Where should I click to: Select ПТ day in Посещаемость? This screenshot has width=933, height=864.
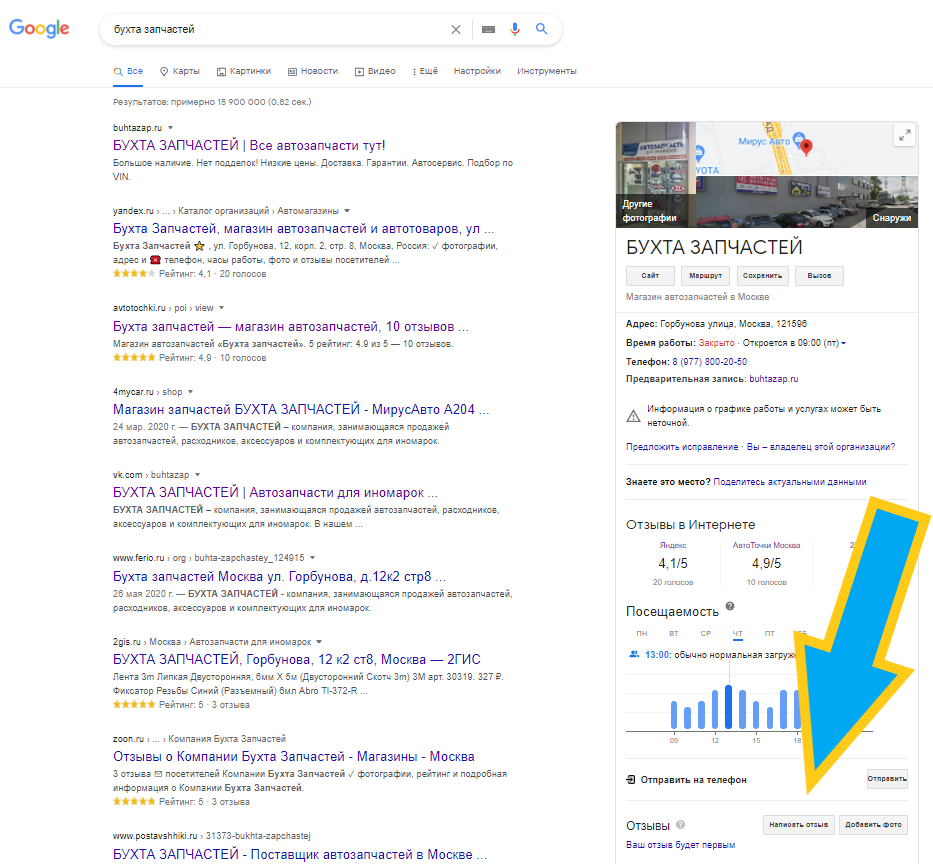(769, 634)
